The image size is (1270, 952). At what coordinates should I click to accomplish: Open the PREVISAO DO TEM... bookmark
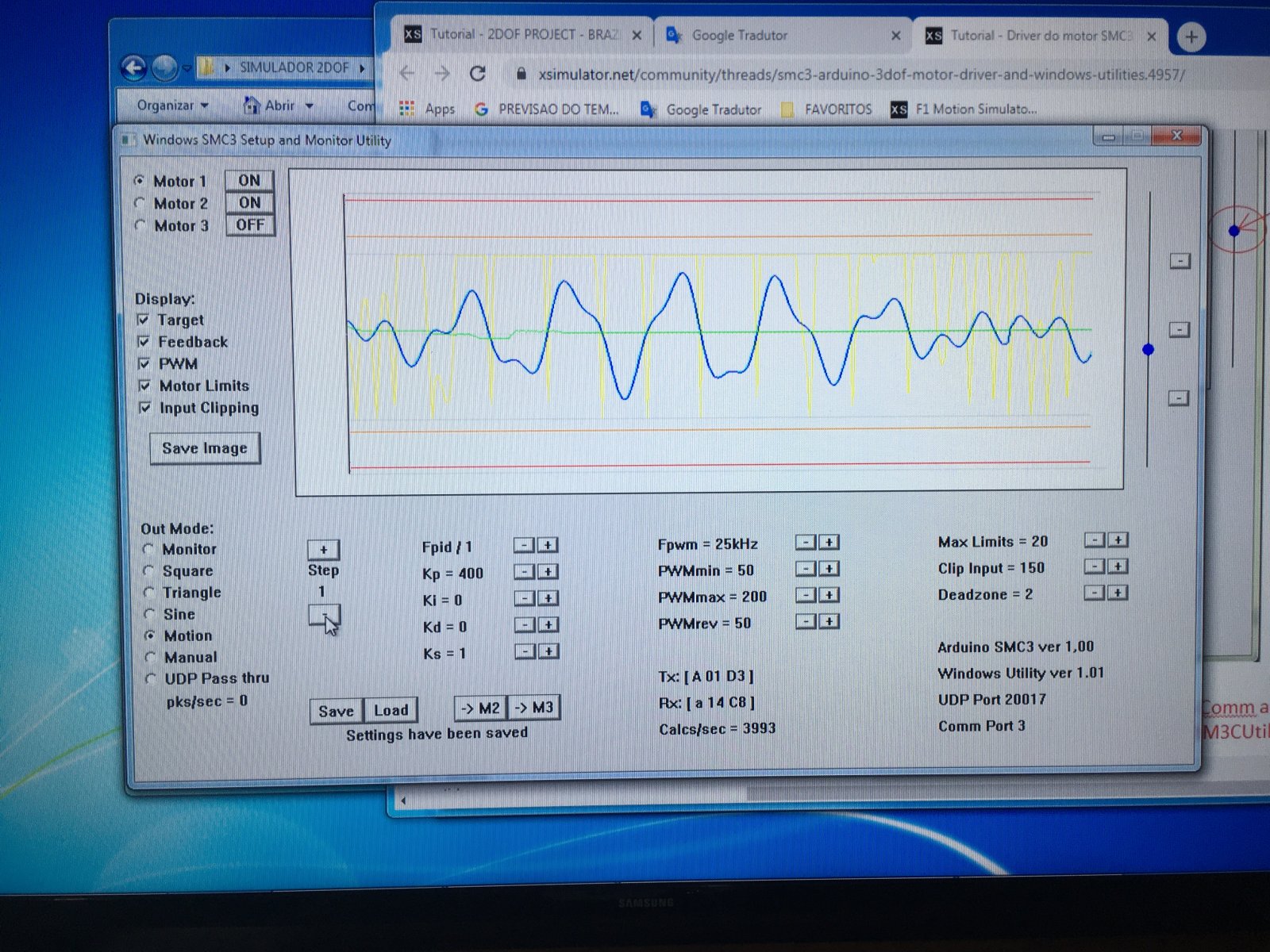coord(547,109)
